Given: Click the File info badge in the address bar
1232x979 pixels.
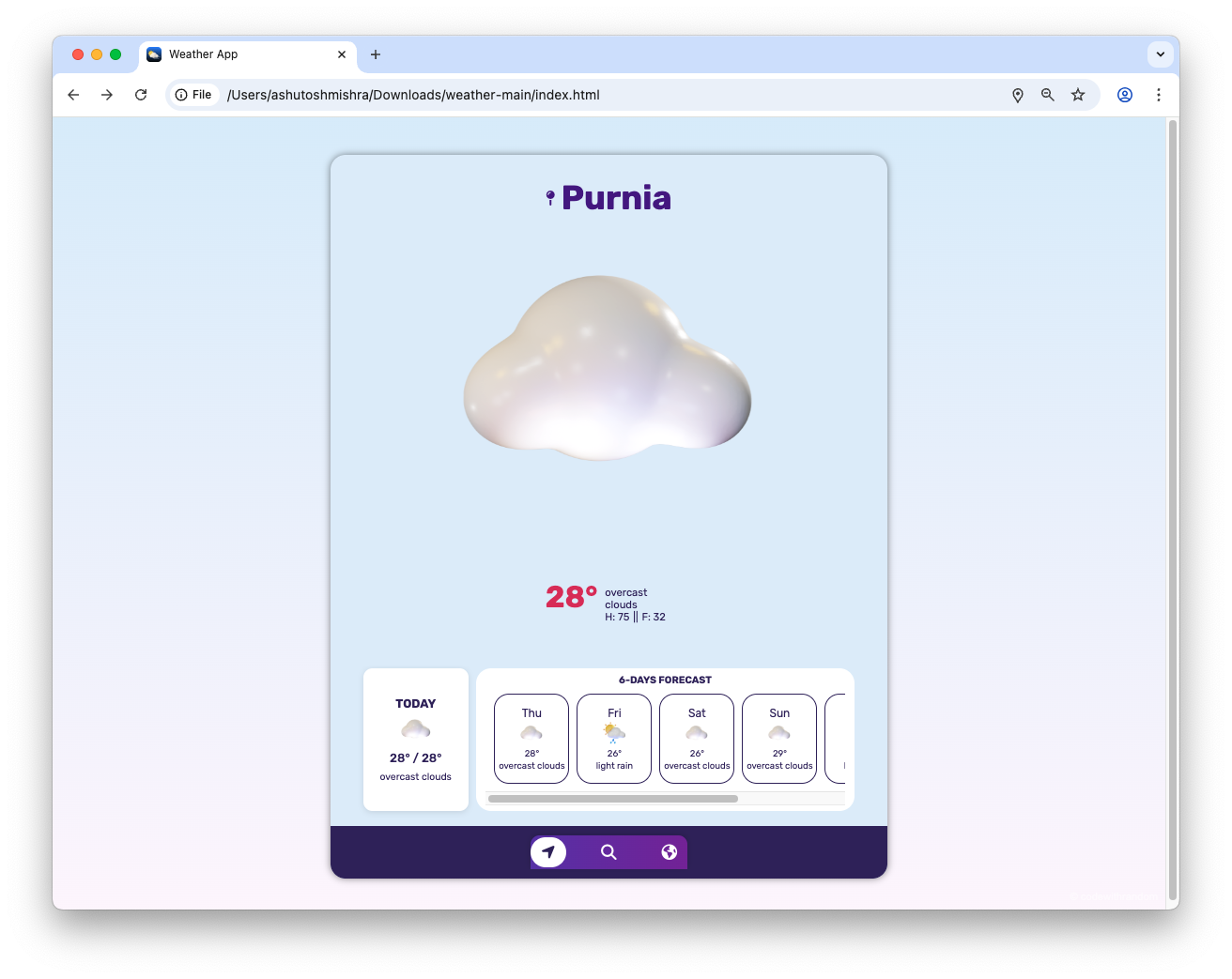Looking at the screenshot, I should (193, 95).
